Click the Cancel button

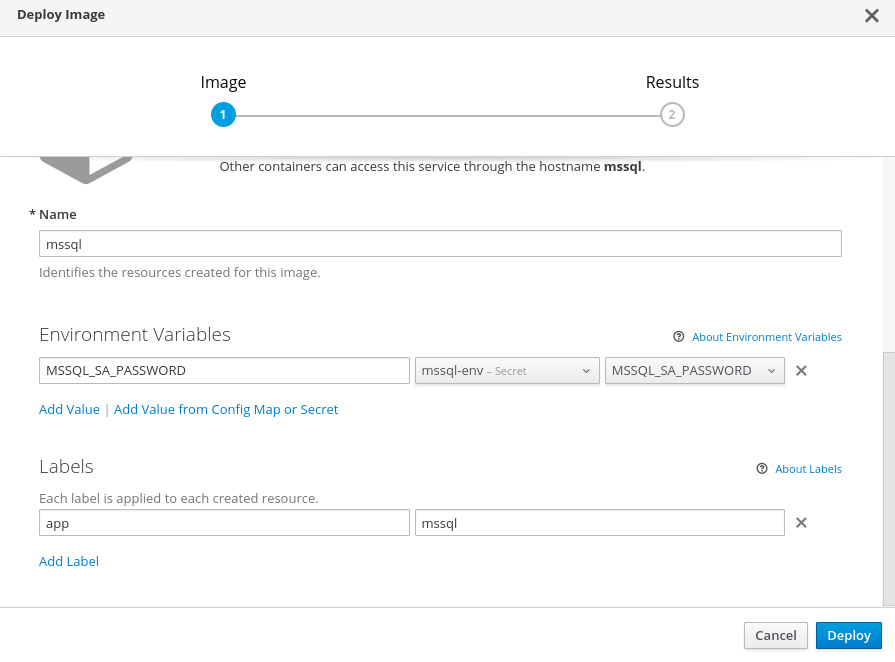pyautogui.click(x=776, y=635)
